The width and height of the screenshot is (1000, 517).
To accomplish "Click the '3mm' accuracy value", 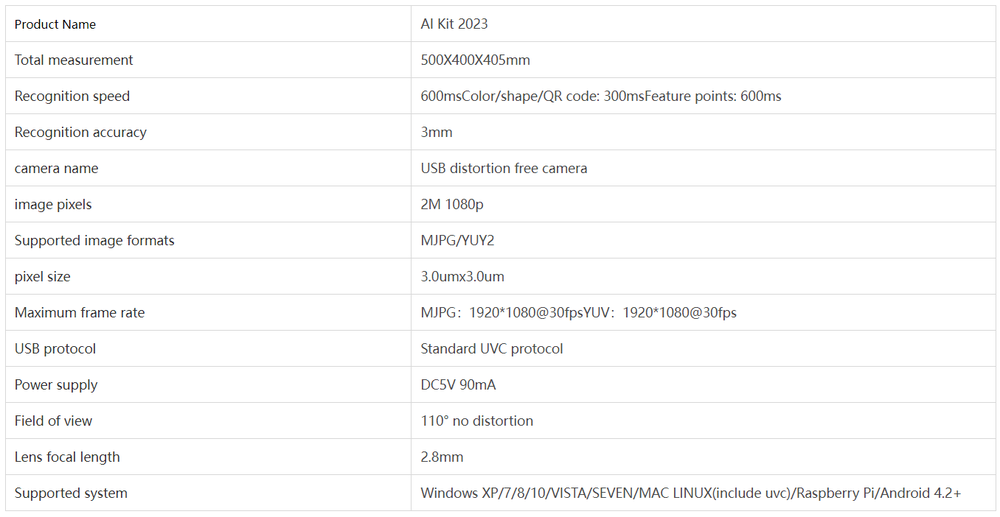I will [x=436, y=132].
